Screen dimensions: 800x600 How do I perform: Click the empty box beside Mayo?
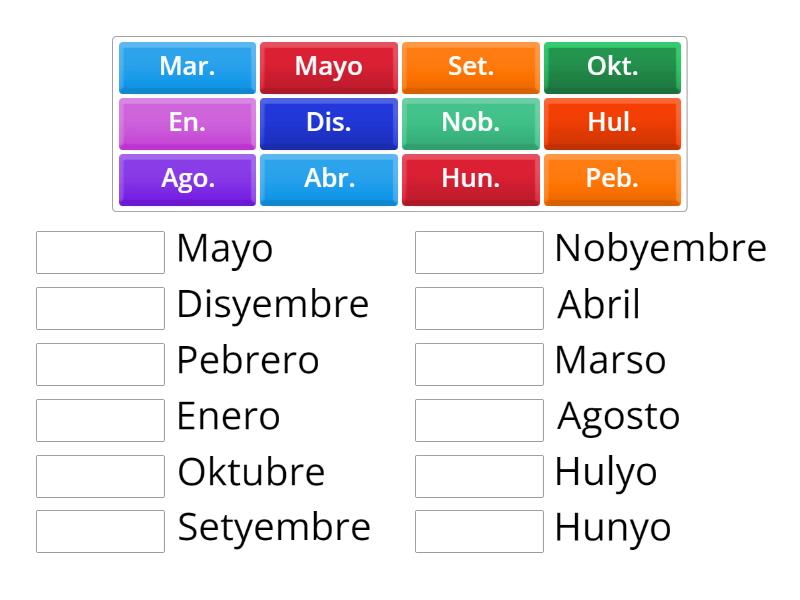click(100, 252)
